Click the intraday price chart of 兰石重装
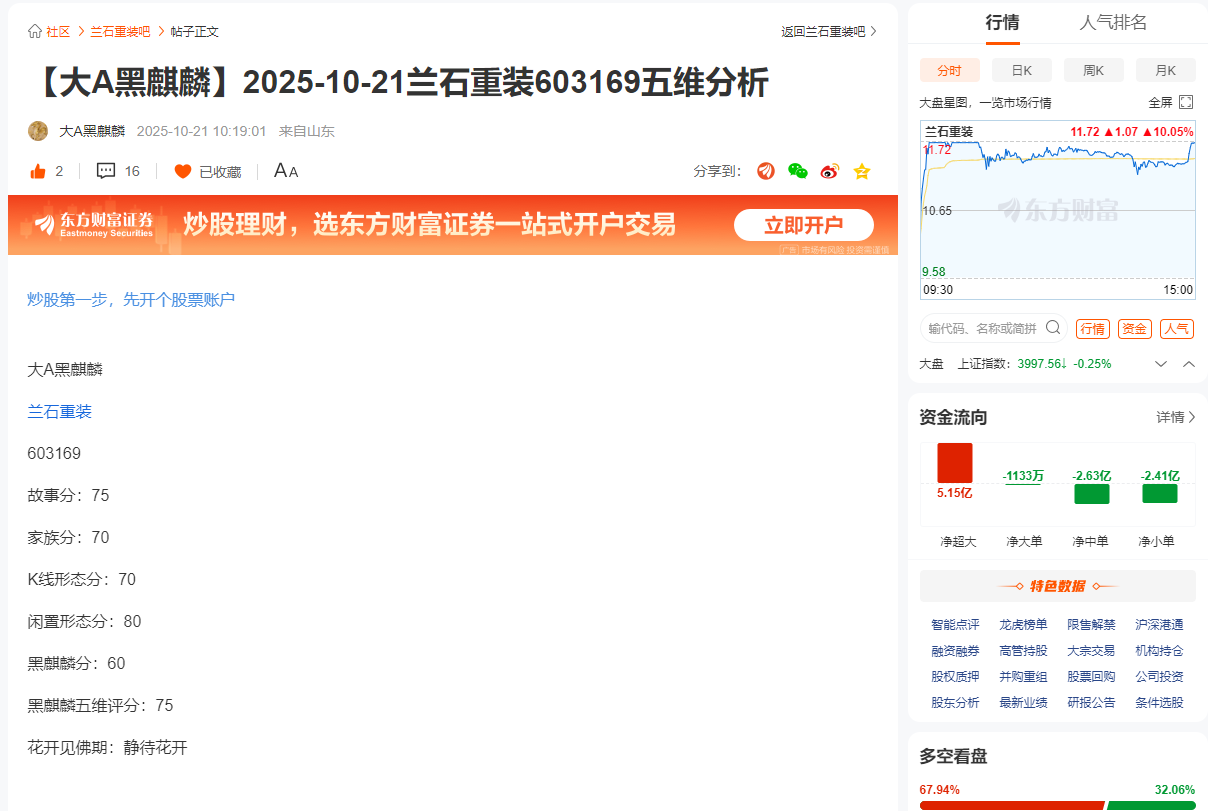1208x811 pixels. tap(1058, 210)
